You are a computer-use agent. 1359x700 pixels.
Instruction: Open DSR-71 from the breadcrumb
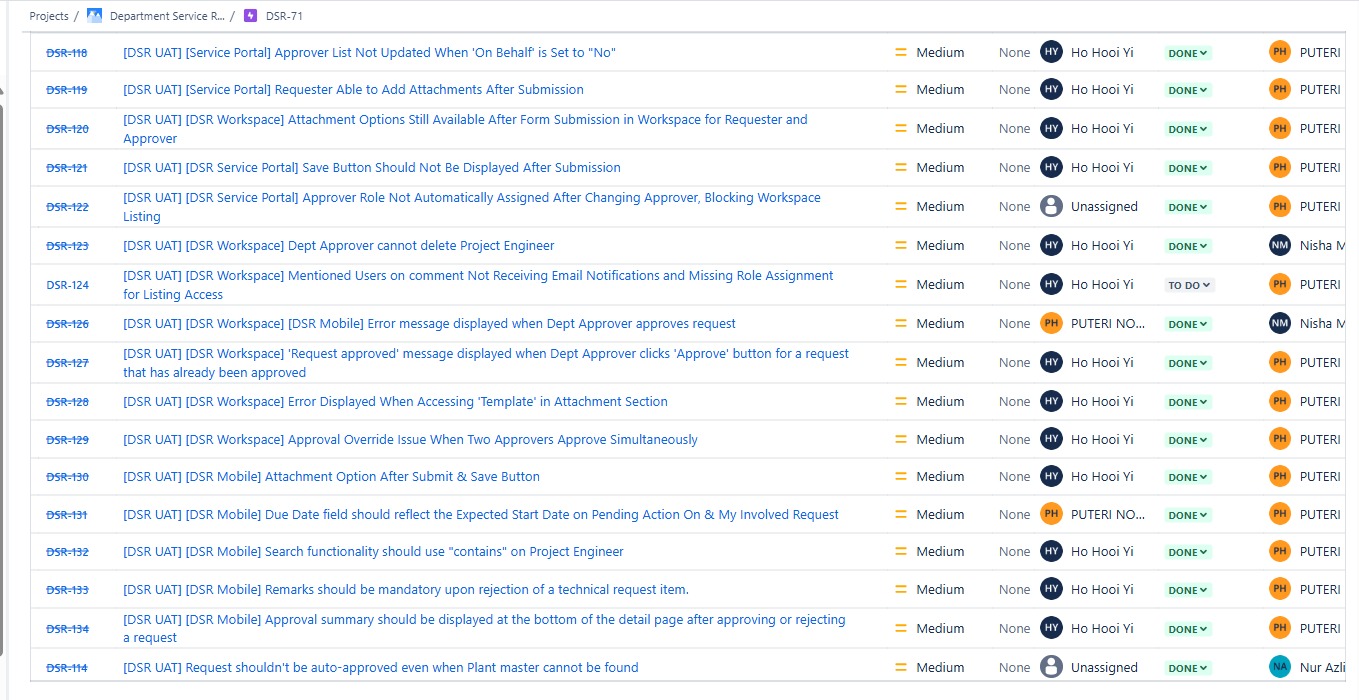pos(284,16)
